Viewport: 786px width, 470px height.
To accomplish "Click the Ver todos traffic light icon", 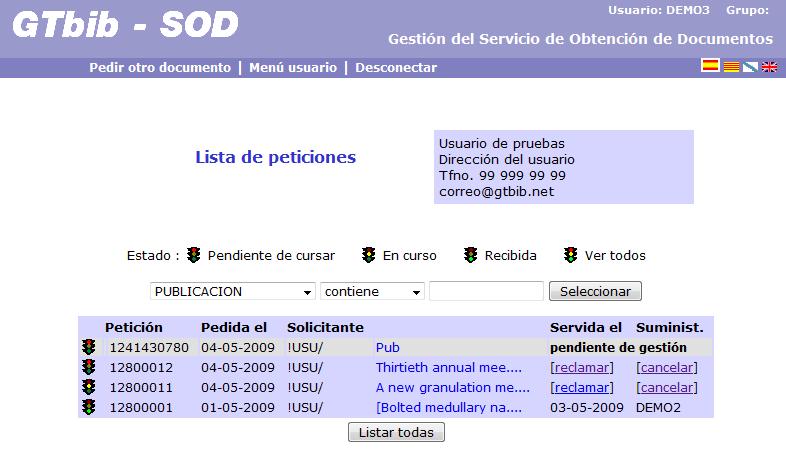I will [570, 255].
